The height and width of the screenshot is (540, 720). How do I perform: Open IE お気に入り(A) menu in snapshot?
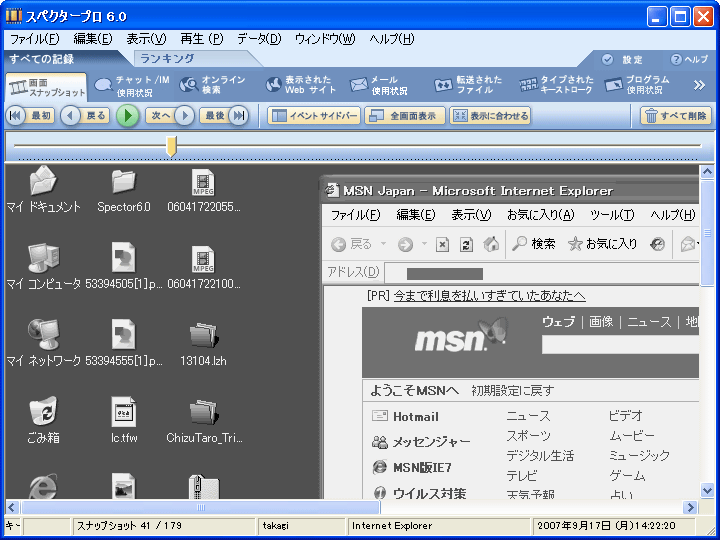point(540,215)
